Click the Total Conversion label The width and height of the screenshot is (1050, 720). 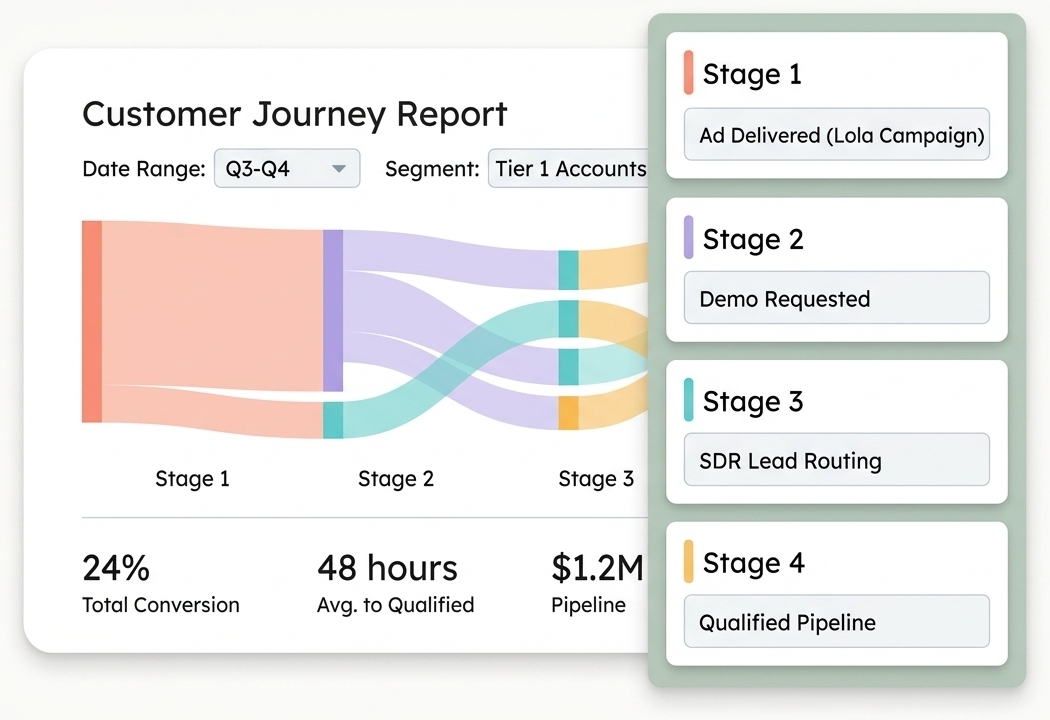tap(161, 605)
